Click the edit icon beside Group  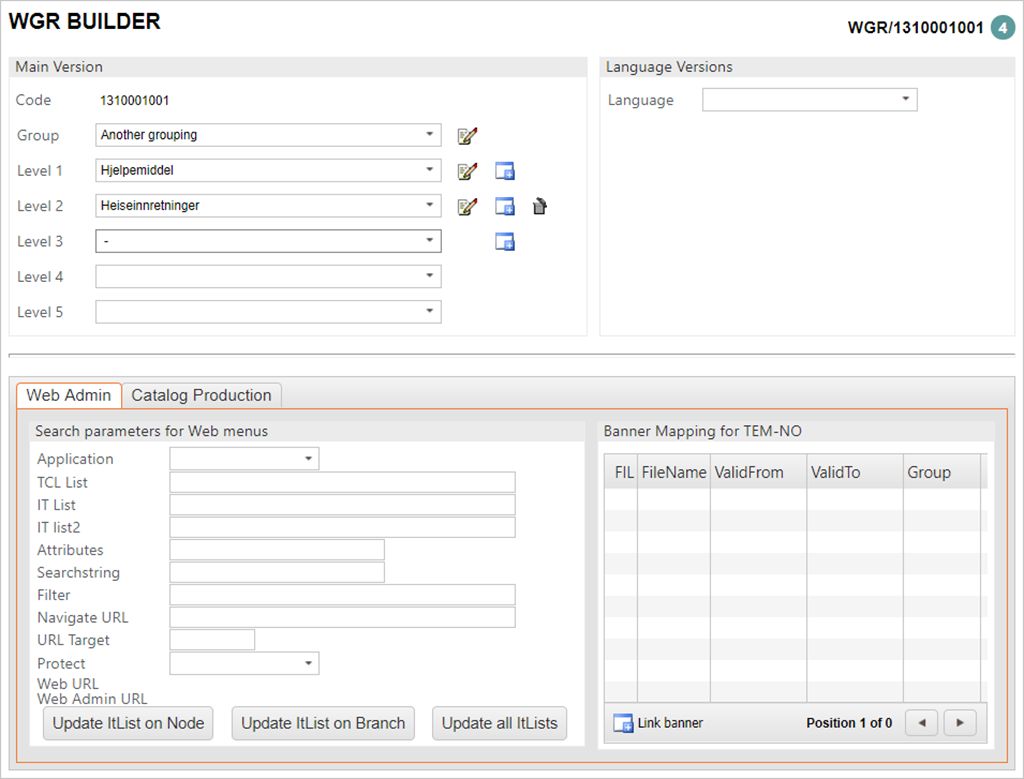[467, 136]
